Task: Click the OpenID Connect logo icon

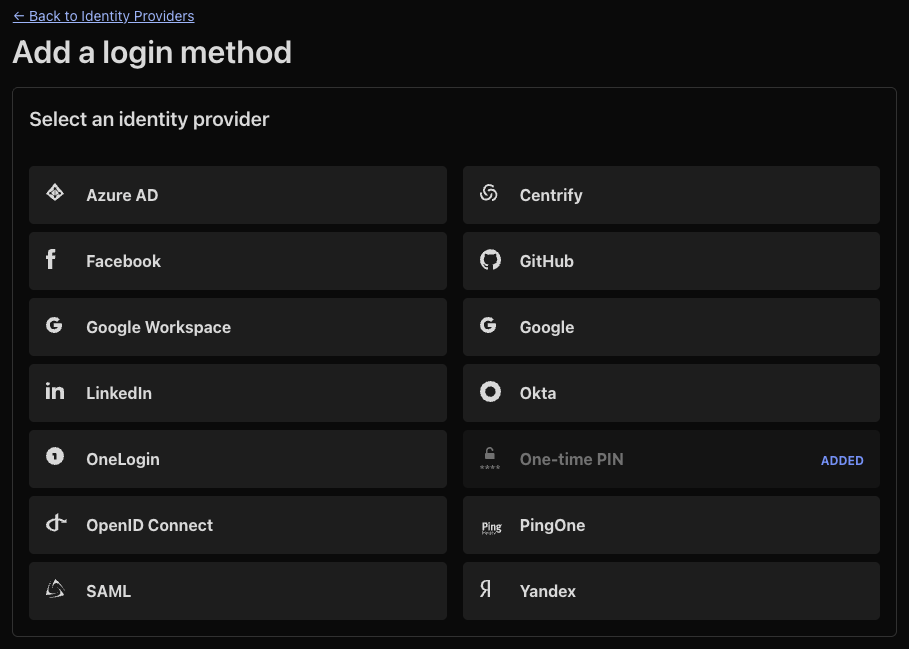Action: pyautogui.click(x=55, y=524)
